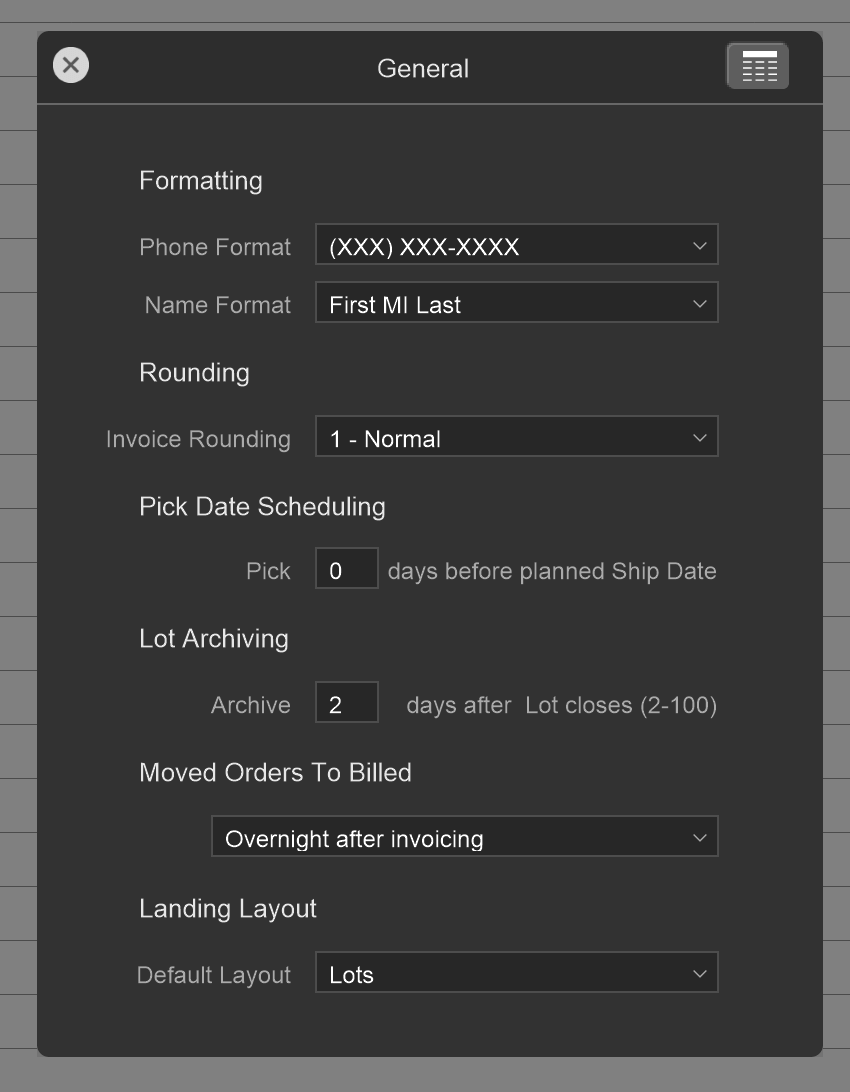The width and height of the screenshot is (850, 1092).
Task: Click the Name Format label
Action: coord(218,305)
